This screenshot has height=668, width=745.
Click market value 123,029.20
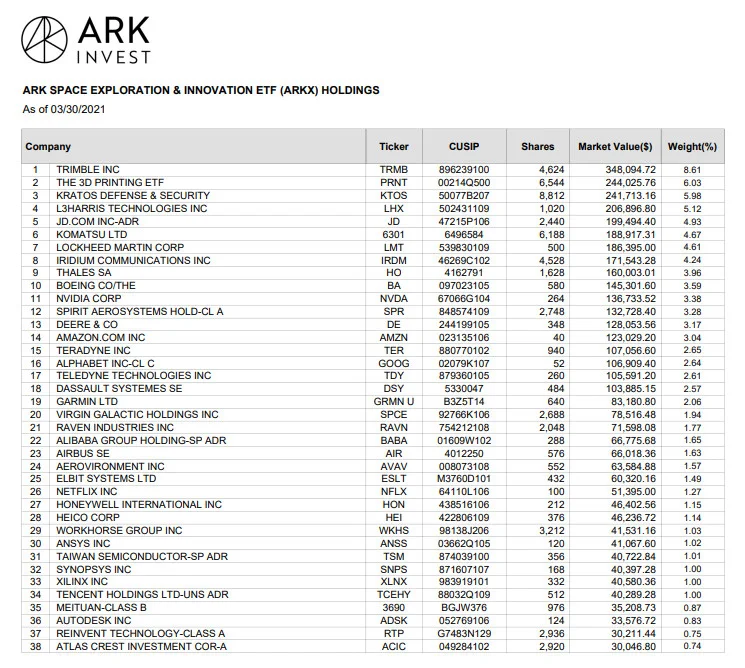pyautogui.click(x=630, y=337)
